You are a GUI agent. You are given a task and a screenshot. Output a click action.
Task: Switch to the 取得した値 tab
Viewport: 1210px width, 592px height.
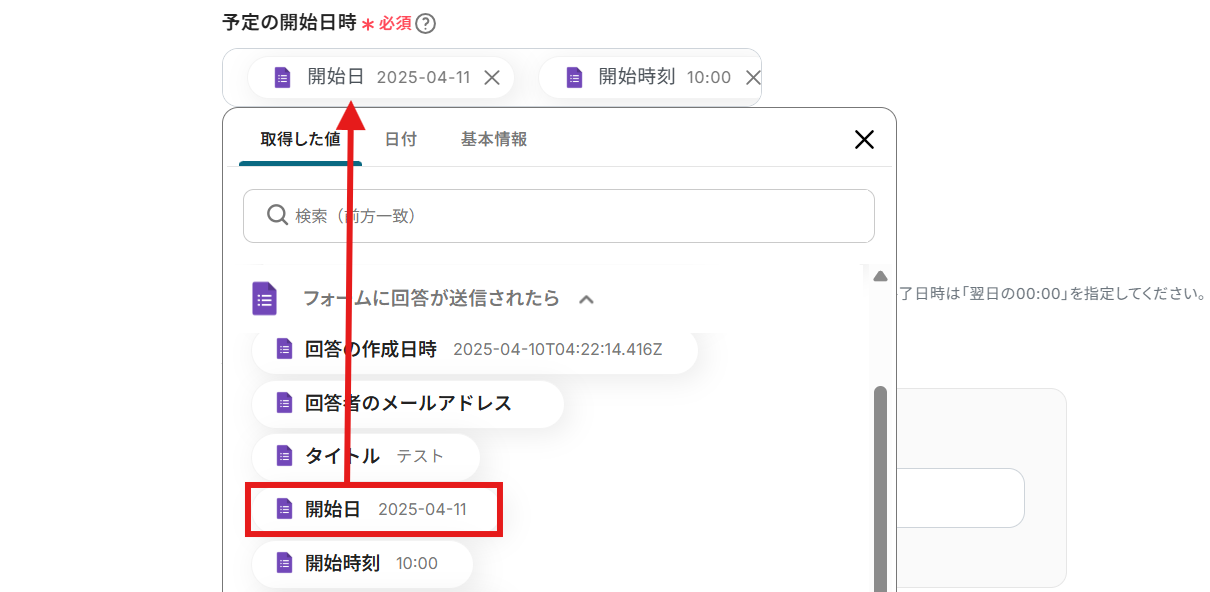click(300, 140)
